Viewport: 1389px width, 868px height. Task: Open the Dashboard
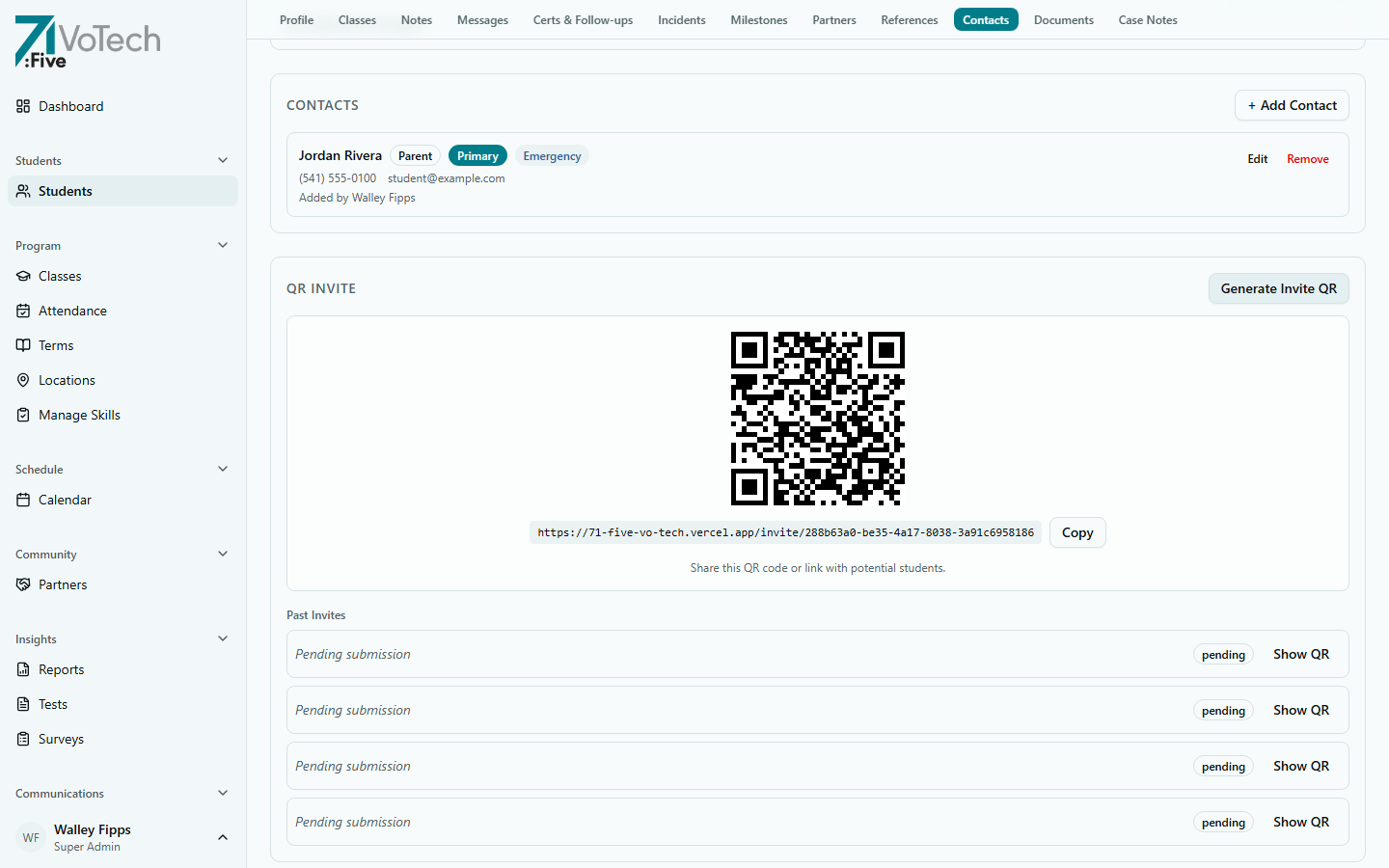[x=69, y=106]
